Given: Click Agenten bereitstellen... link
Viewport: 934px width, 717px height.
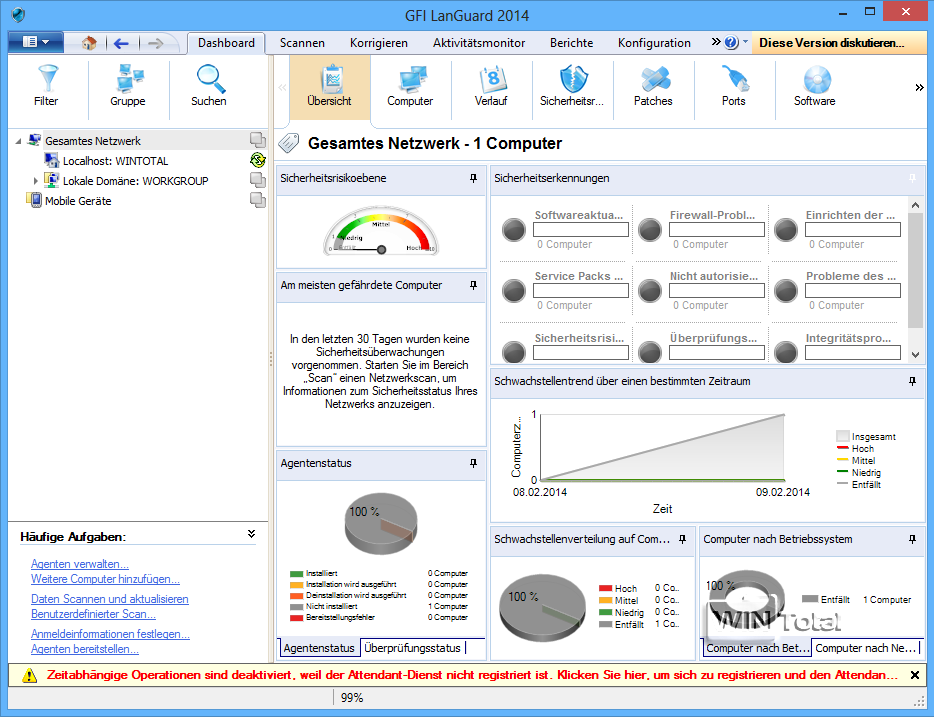Looking at the screenshot, I should (x=85, y=649).
